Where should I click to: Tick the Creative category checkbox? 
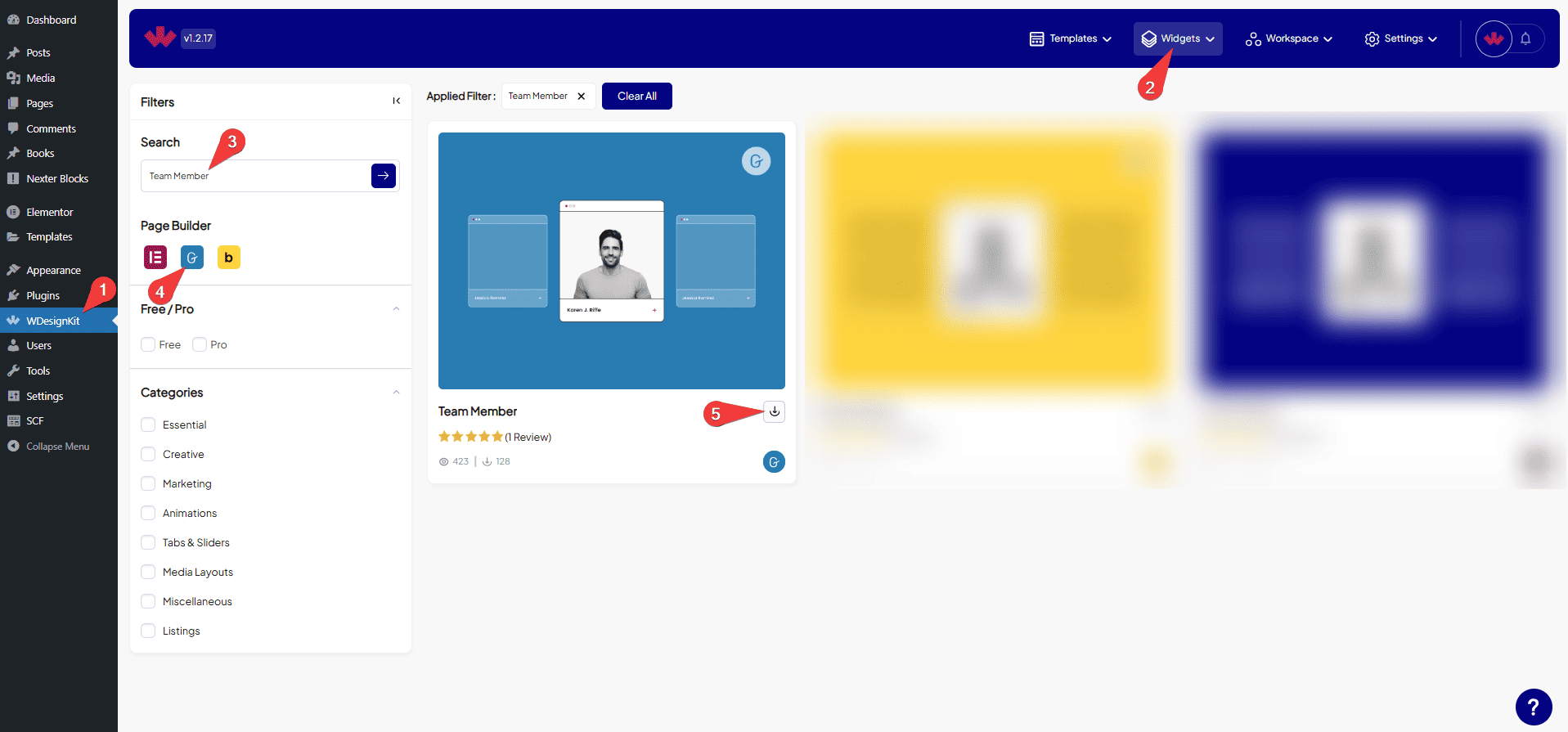tap(148, 454)
